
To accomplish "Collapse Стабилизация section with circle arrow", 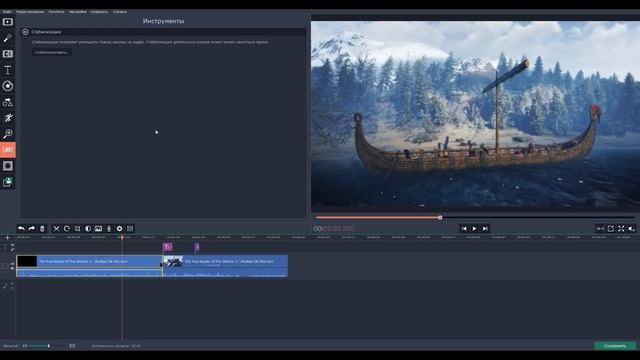I will (x=25, y=32).
